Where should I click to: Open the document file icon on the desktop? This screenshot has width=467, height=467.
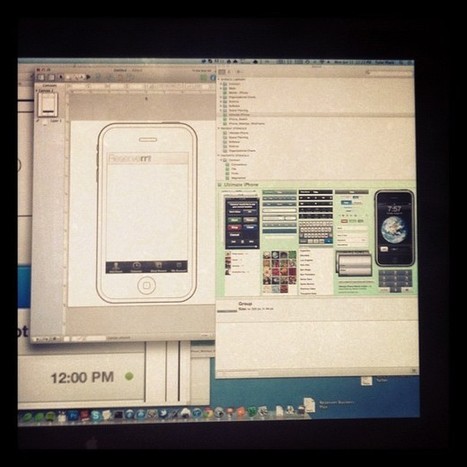pos(309,404)
